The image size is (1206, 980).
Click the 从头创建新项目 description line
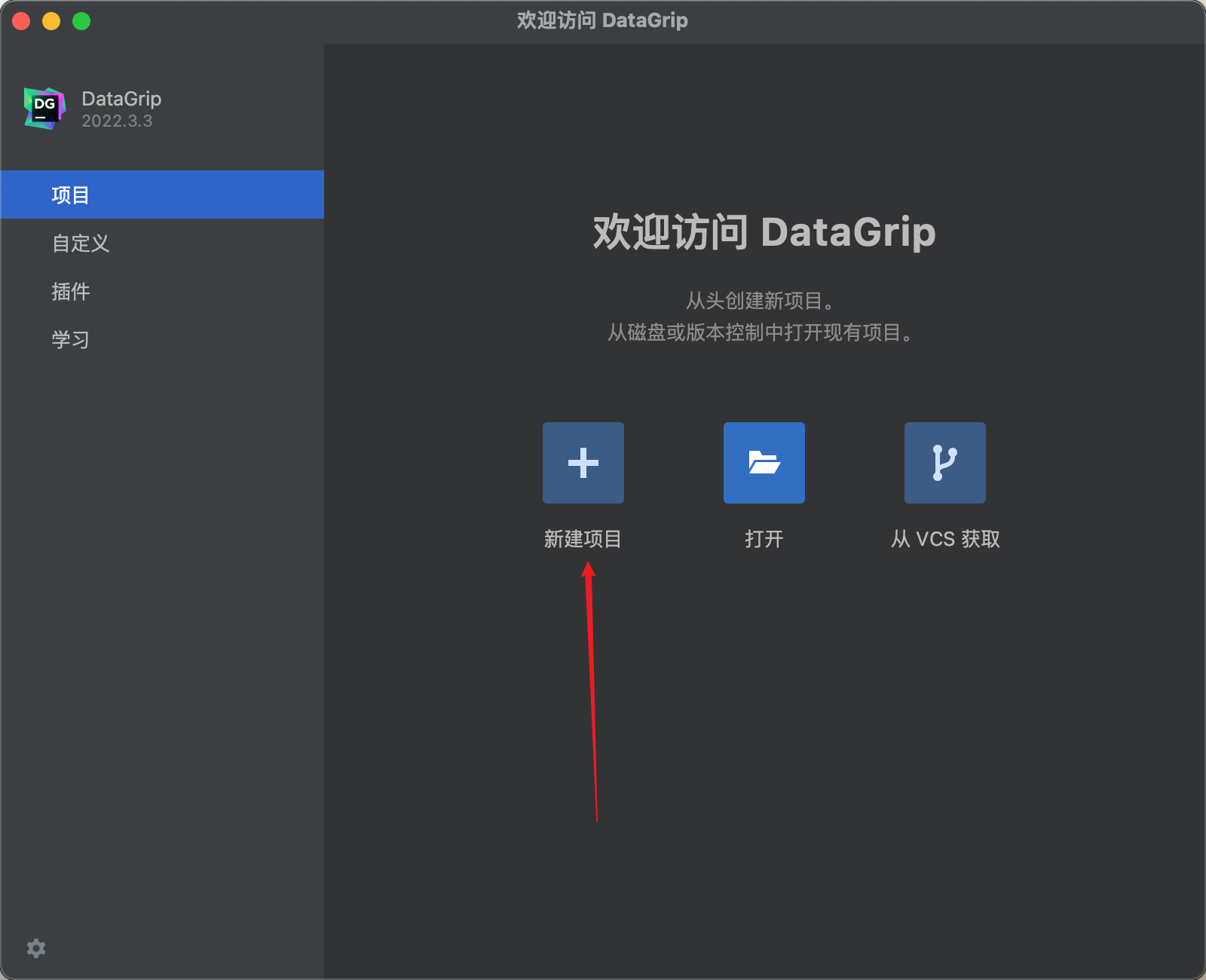[x=761, y=301]
